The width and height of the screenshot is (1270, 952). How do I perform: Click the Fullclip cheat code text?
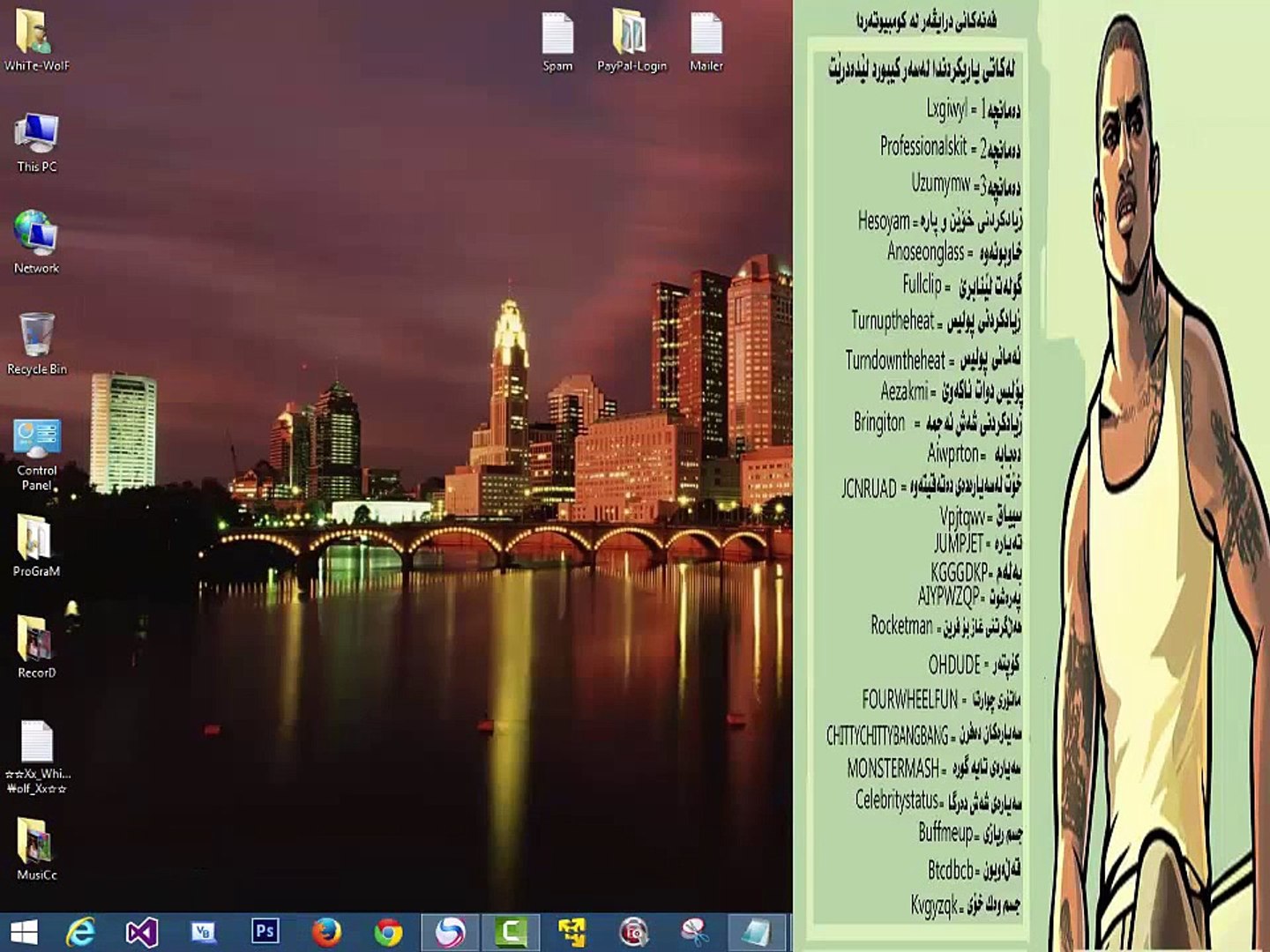922,285
